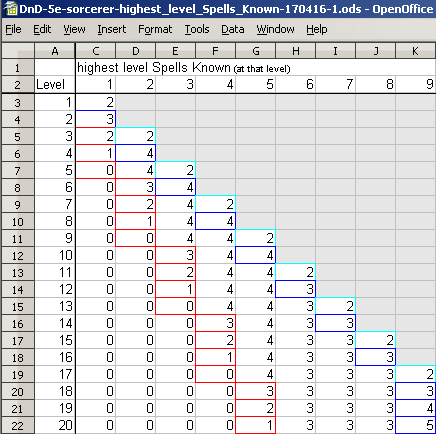Select cell K22 containing value 5
This screenshot has width=436, height=434.
pyautogui.click(x=416, y=425)
